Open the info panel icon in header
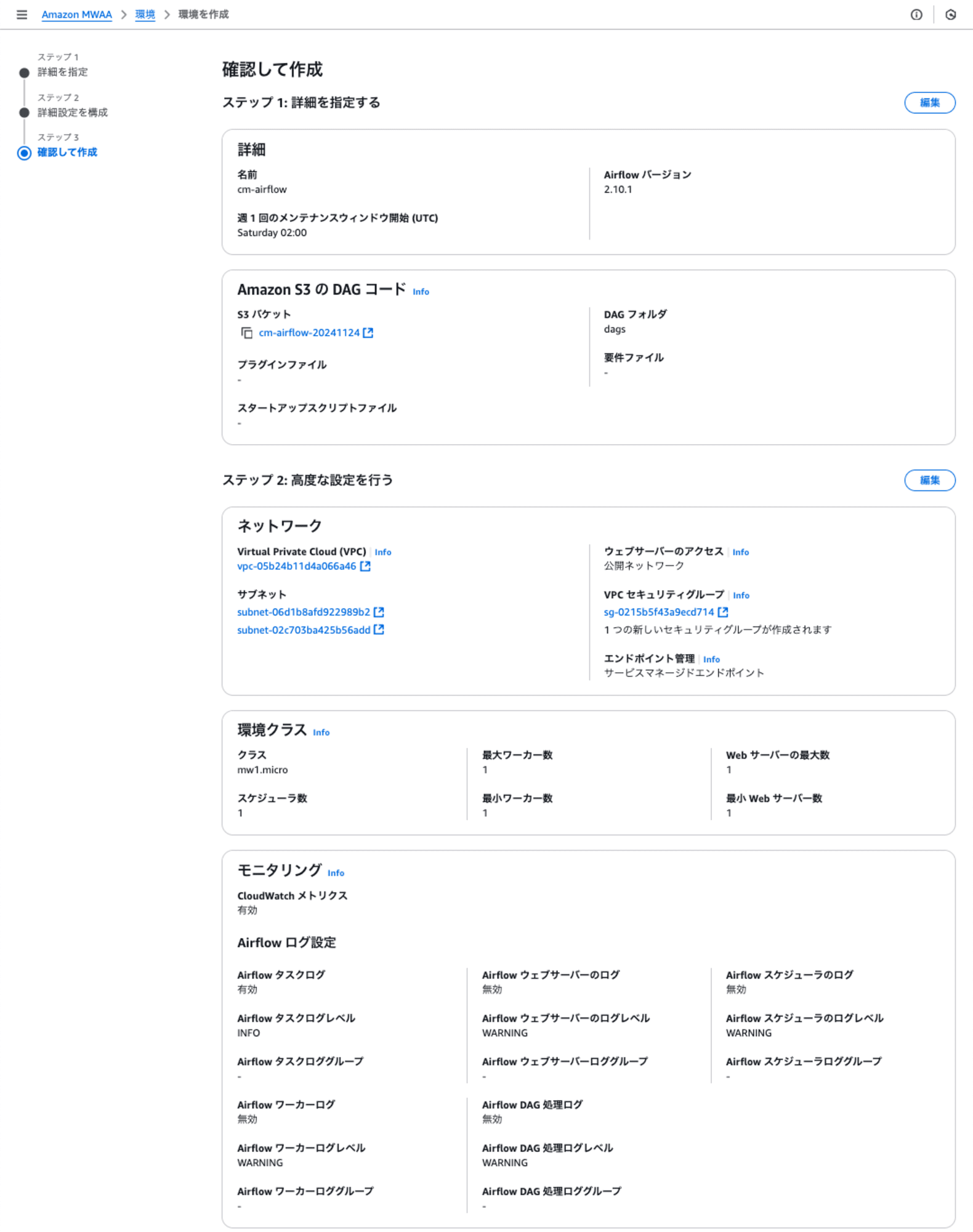The width and height of the screenshot is (973, 1232). pos(916,14)
